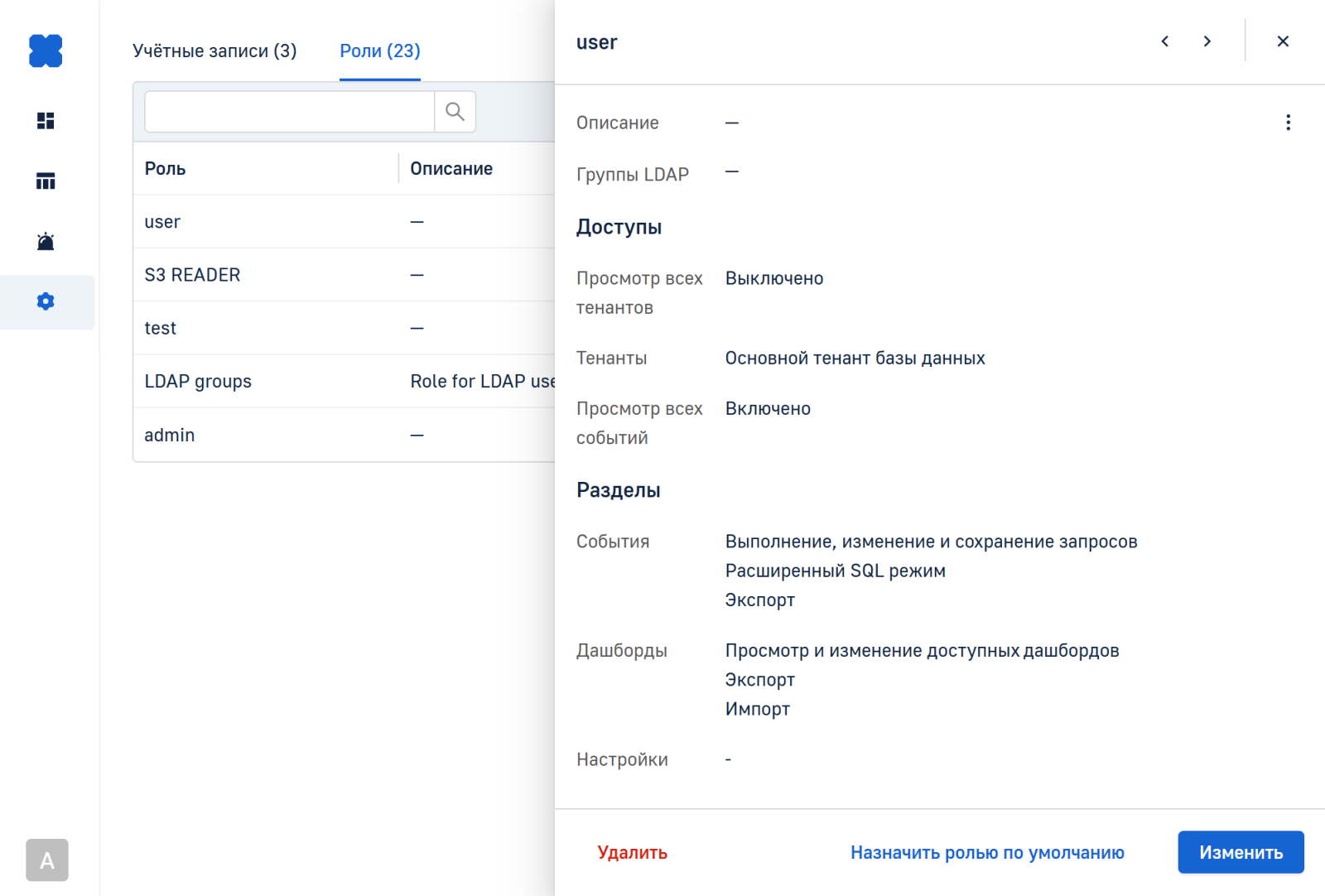
Task: Click the blue app logo icon
Action: pos(46,51)
